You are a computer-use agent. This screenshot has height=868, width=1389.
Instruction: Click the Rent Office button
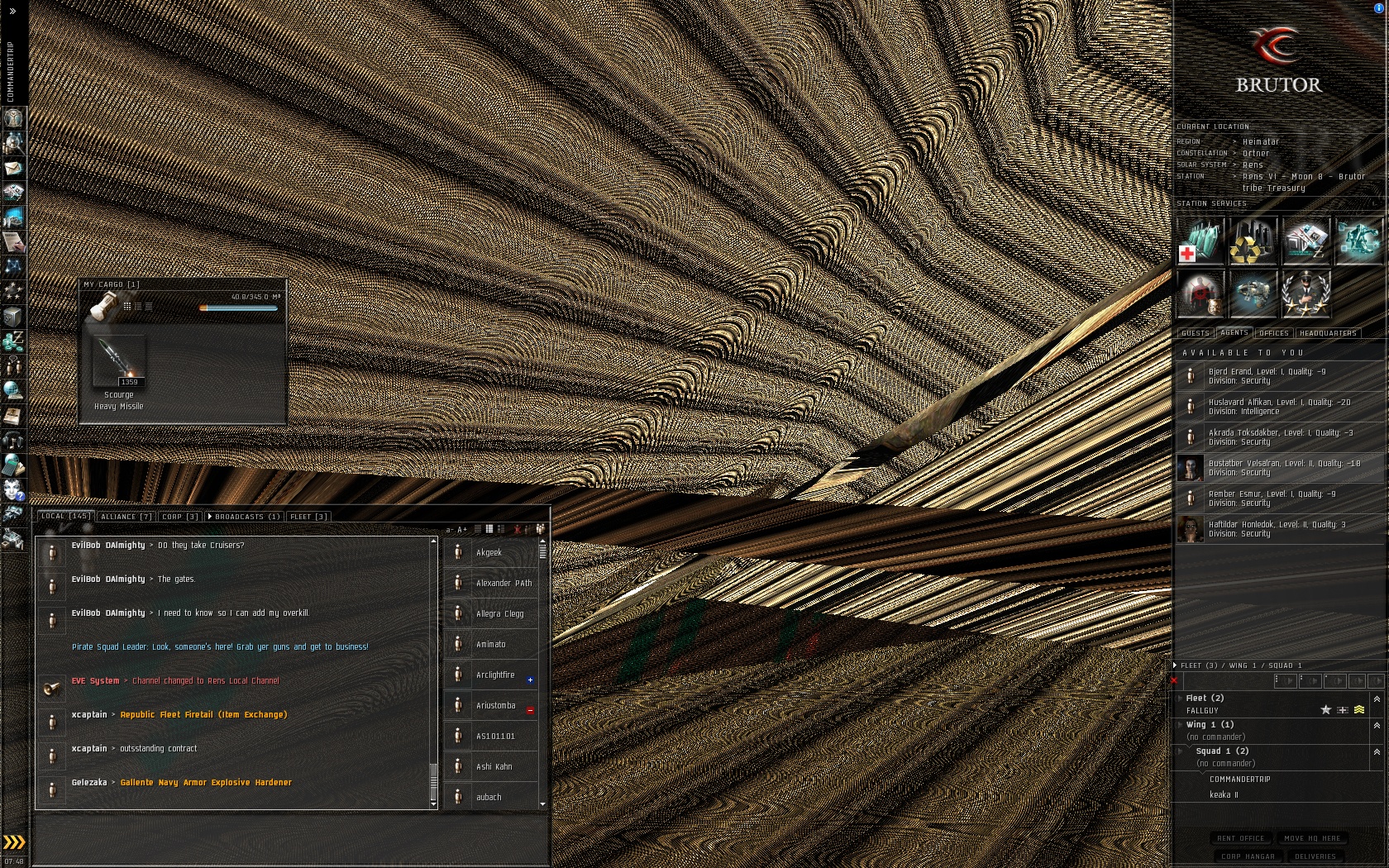pyautogui.click(x=1241, y=838)
